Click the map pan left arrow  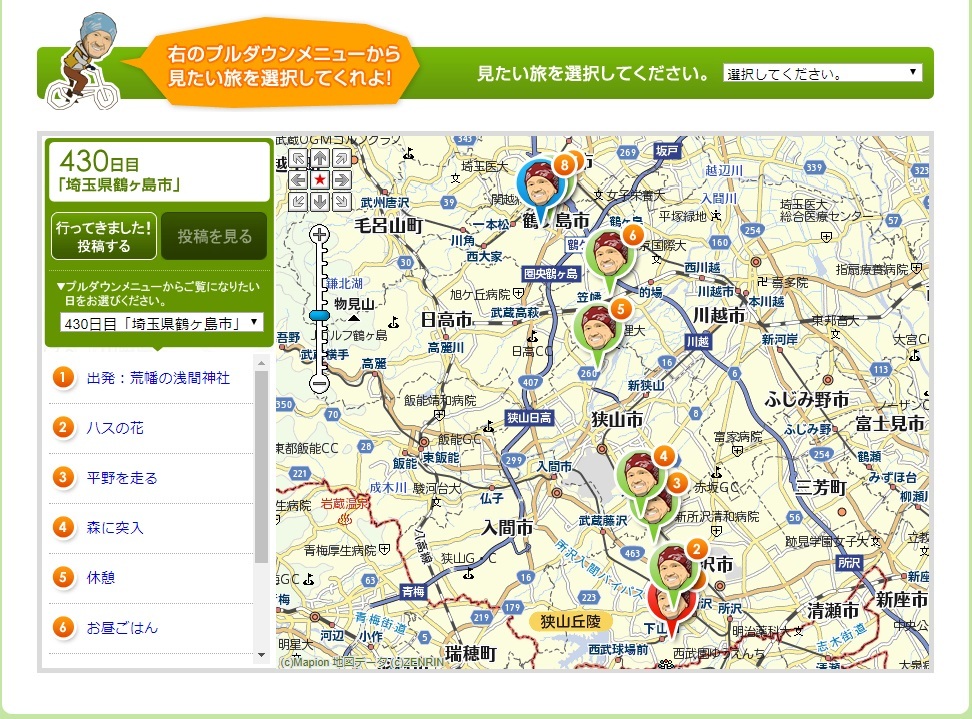click(x=298, y=180)
